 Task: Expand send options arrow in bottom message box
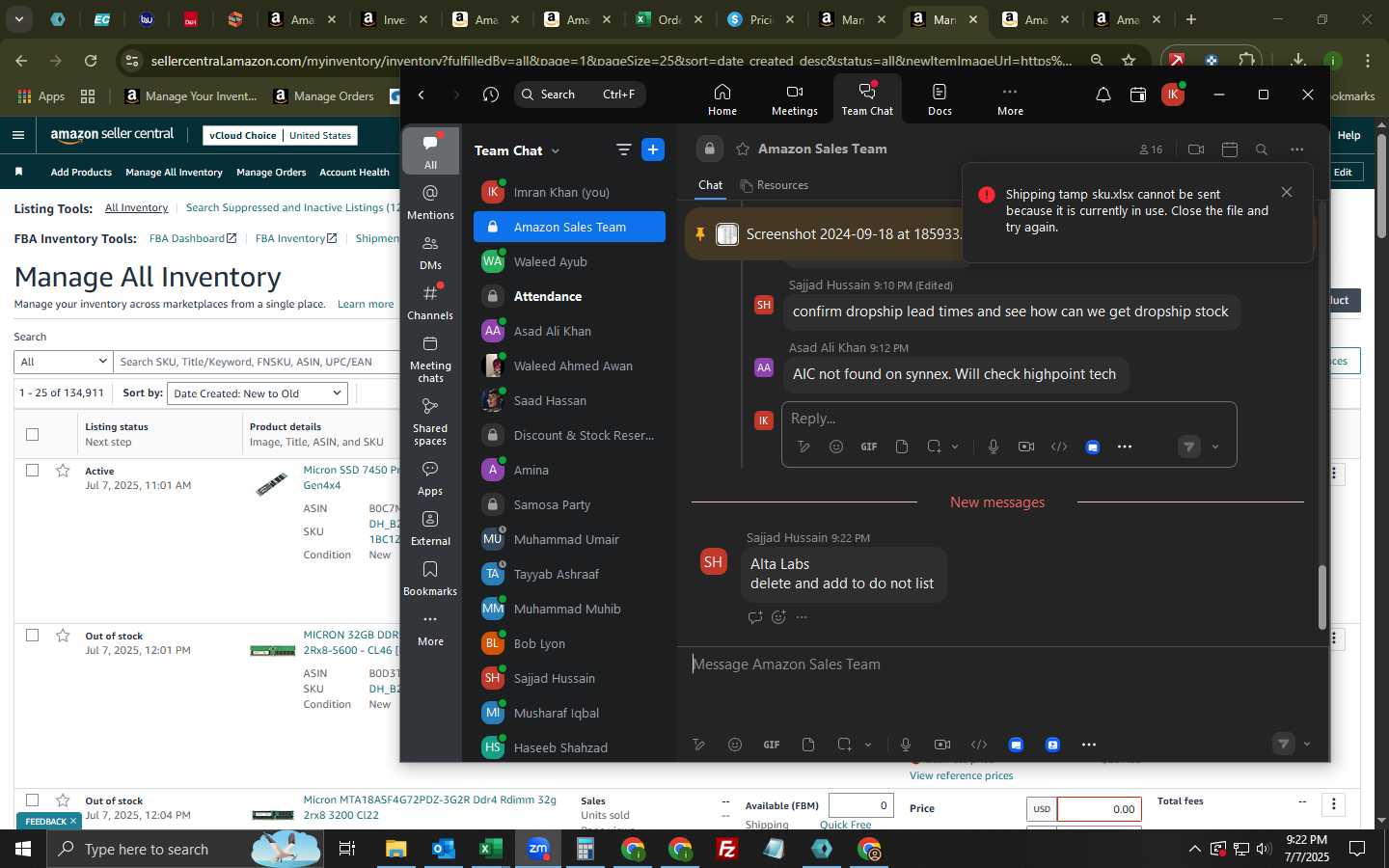tap(1307, 744)
